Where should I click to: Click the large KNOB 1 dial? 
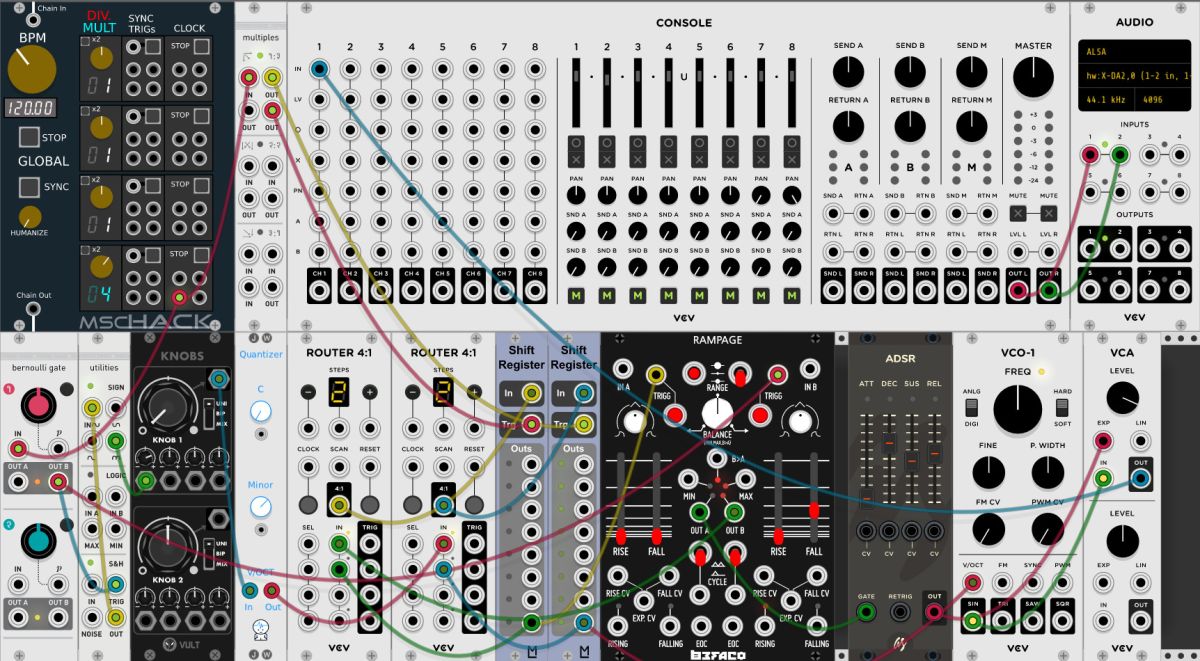point(166,410)
